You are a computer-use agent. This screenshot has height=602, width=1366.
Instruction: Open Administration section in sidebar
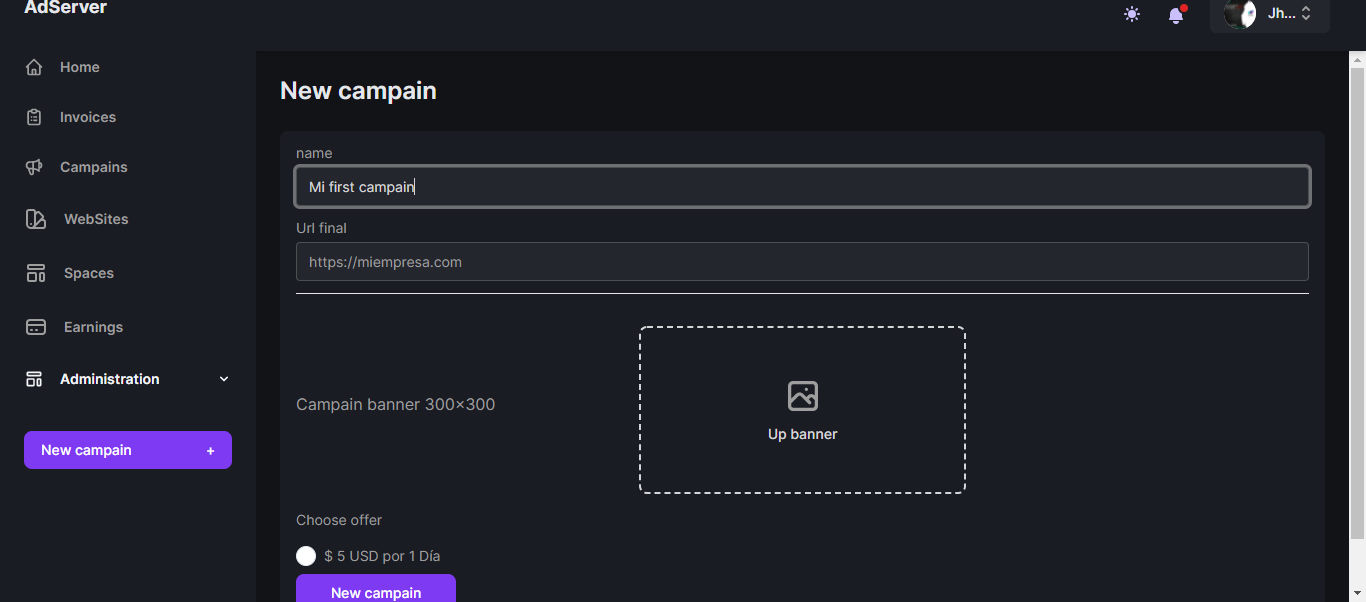(128, 379)
